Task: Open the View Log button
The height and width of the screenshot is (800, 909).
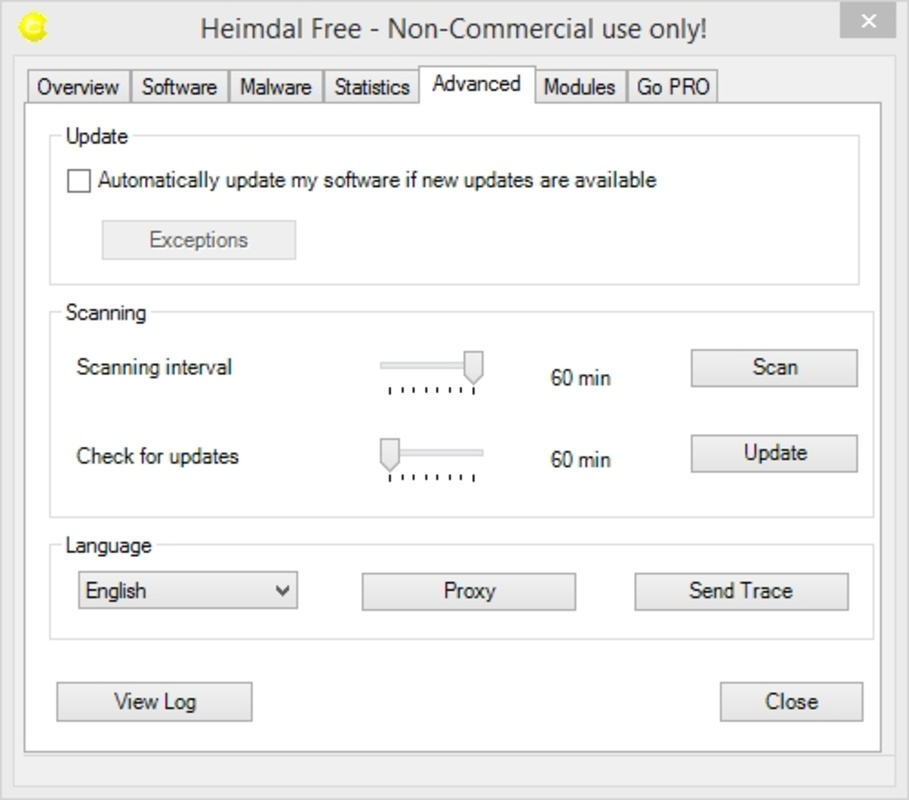Action: click(154, 701)
